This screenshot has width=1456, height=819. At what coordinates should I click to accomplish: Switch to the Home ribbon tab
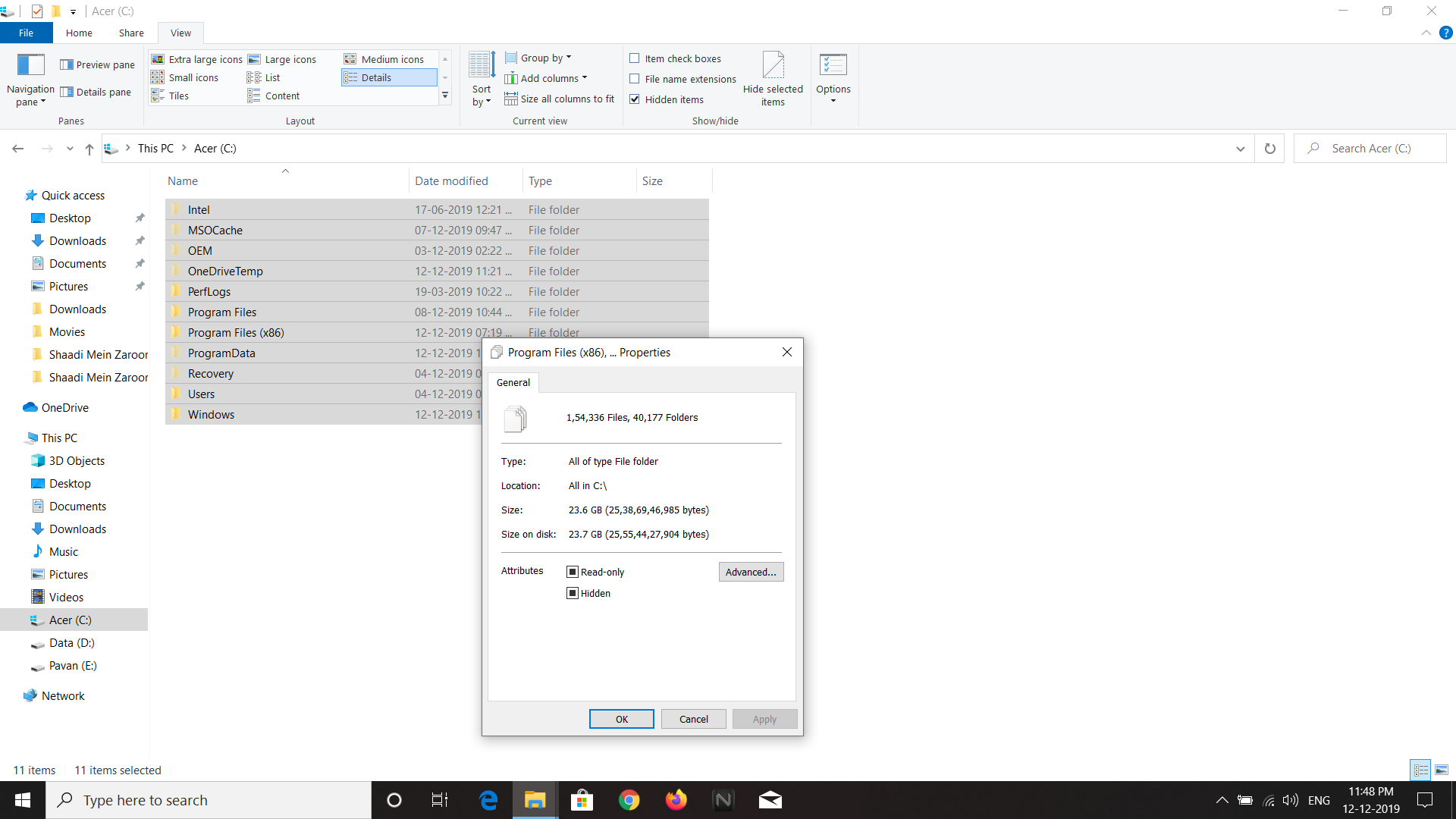79,33
